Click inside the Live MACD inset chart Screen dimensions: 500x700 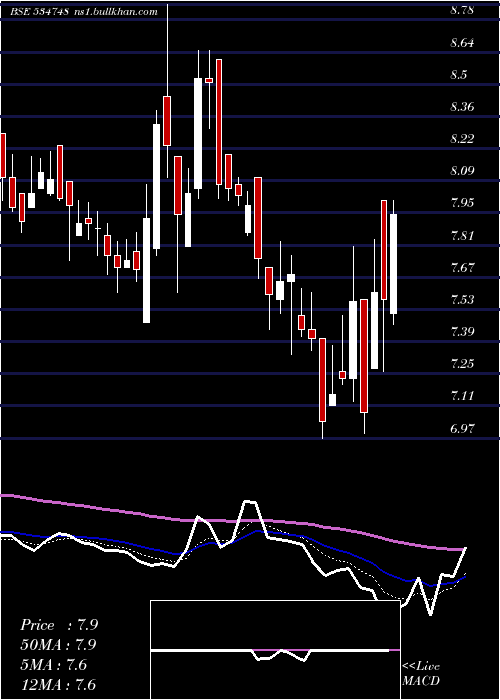coord(275,650)
